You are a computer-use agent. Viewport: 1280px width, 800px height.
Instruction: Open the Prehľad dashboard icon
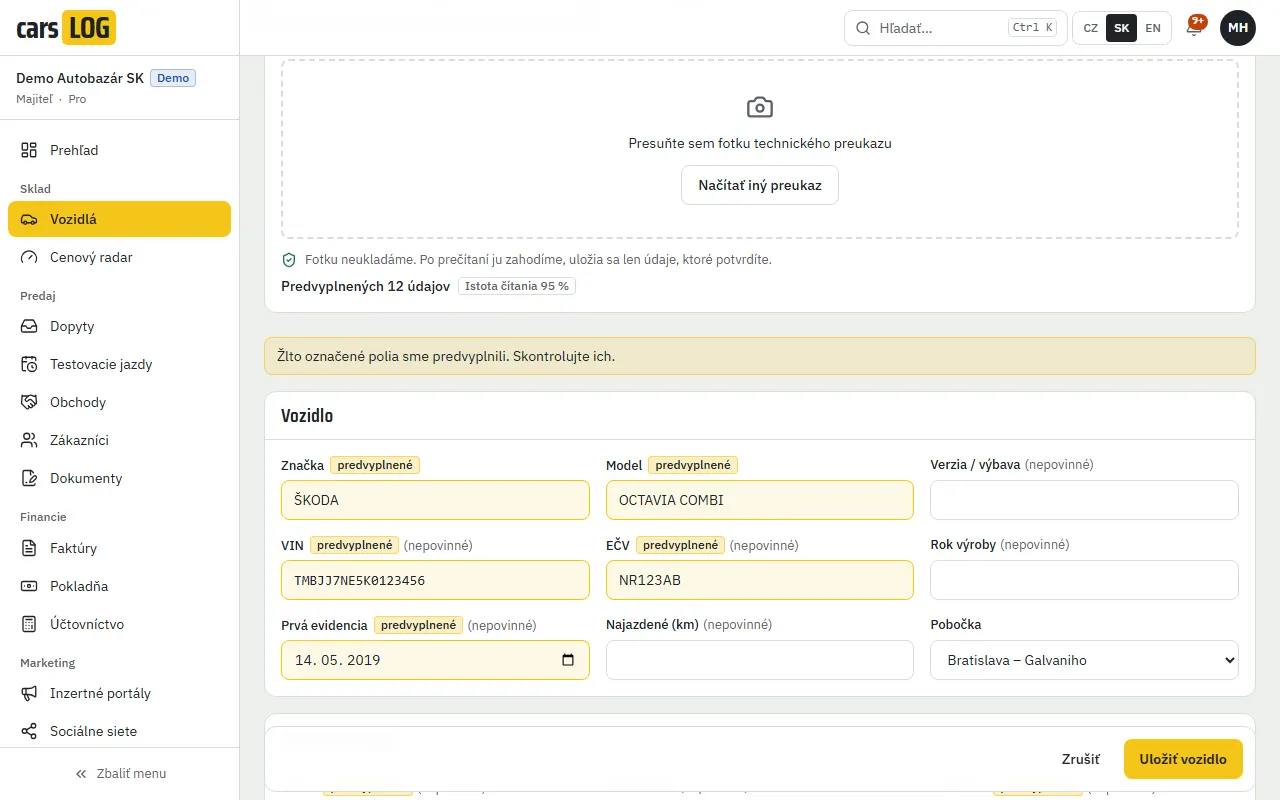pyautogui.click(x=29, y=150)
